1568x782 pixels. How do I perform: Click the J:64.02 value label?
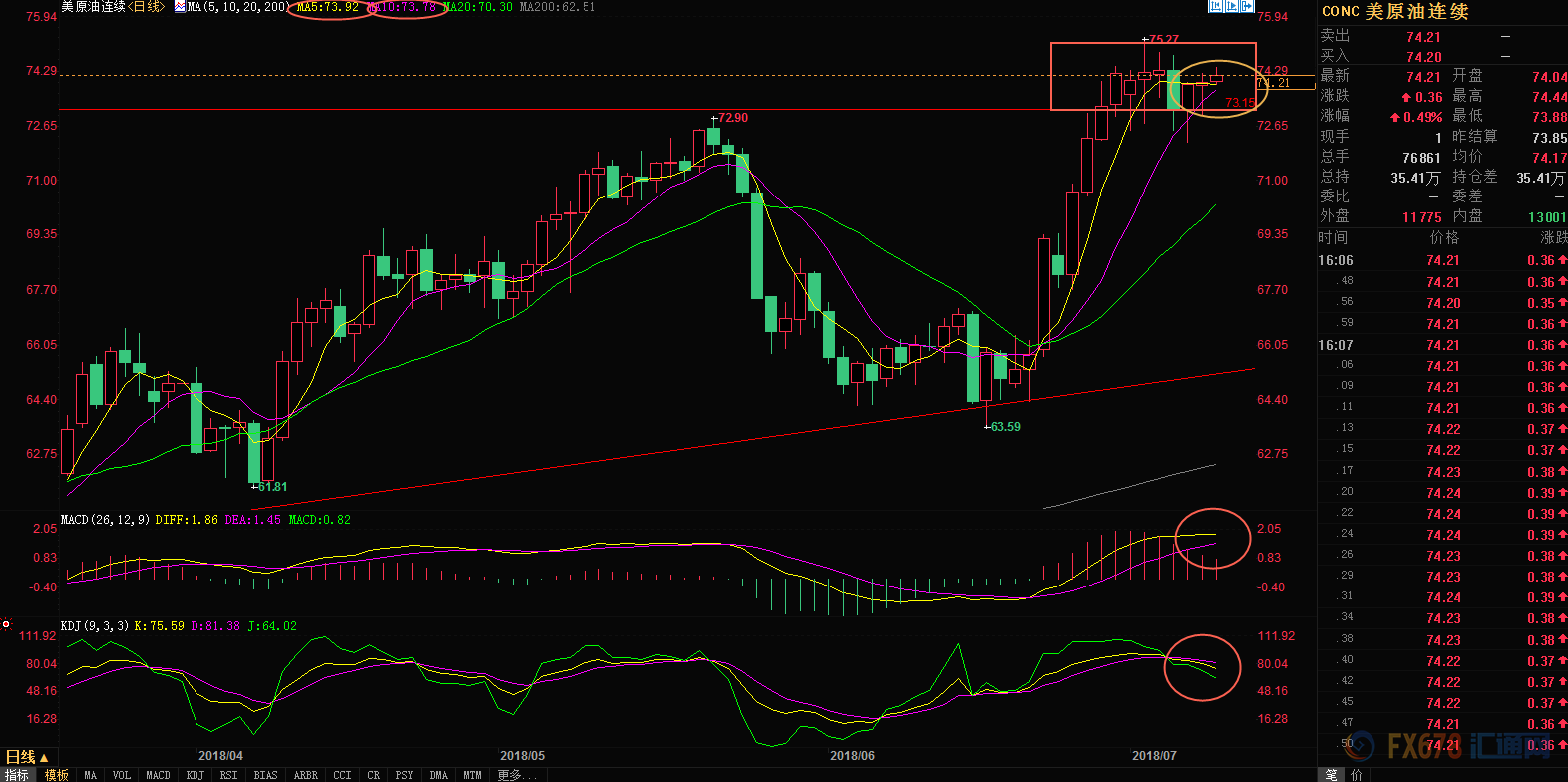[x=272, y=626]
